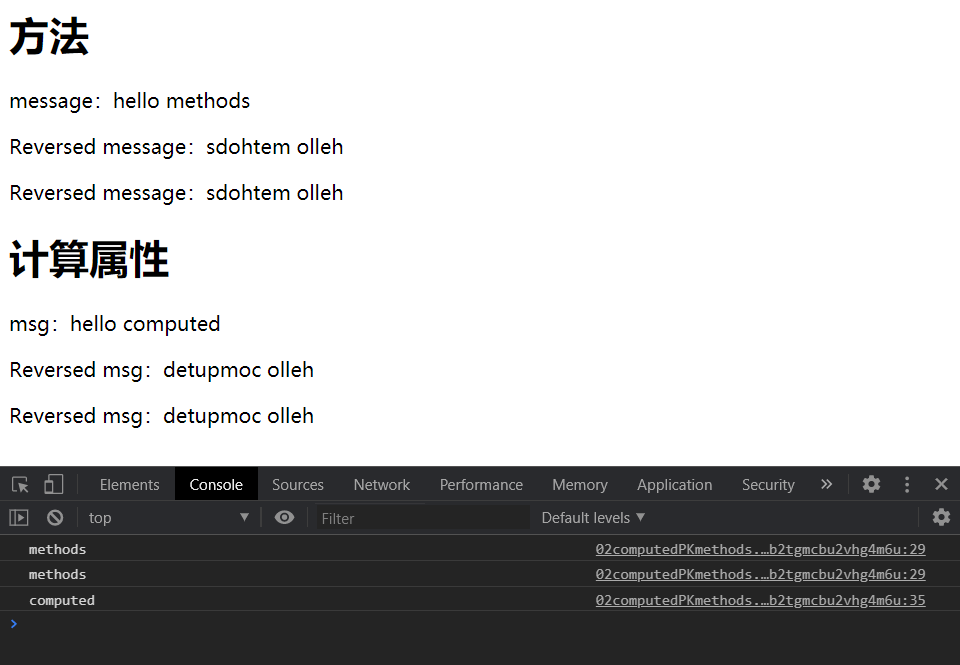Open DevTools settings gear in tab bar

(871, 485)
